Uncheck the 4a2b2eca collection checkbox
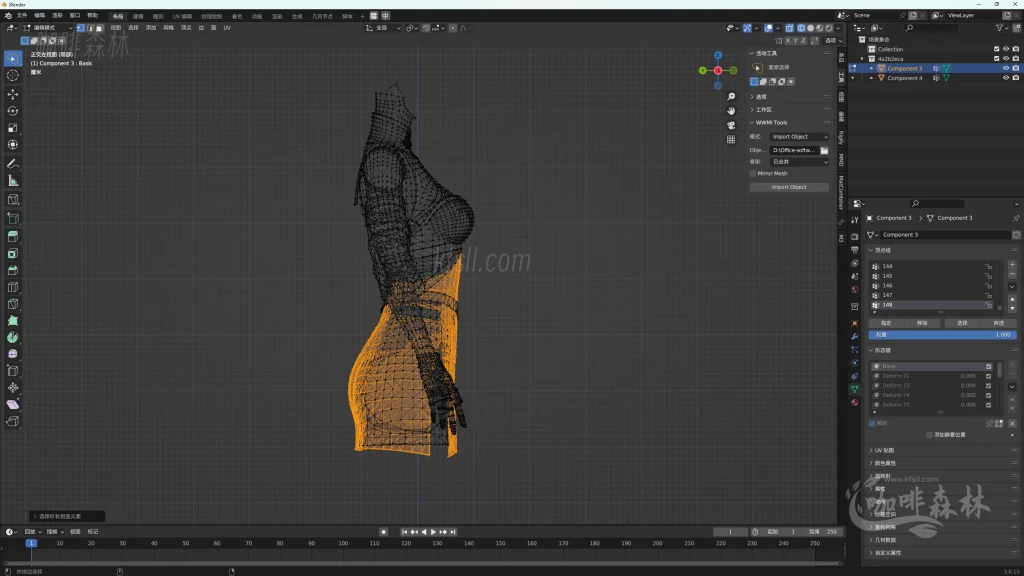Screen dimensions: 1024x576 (997, 59)
